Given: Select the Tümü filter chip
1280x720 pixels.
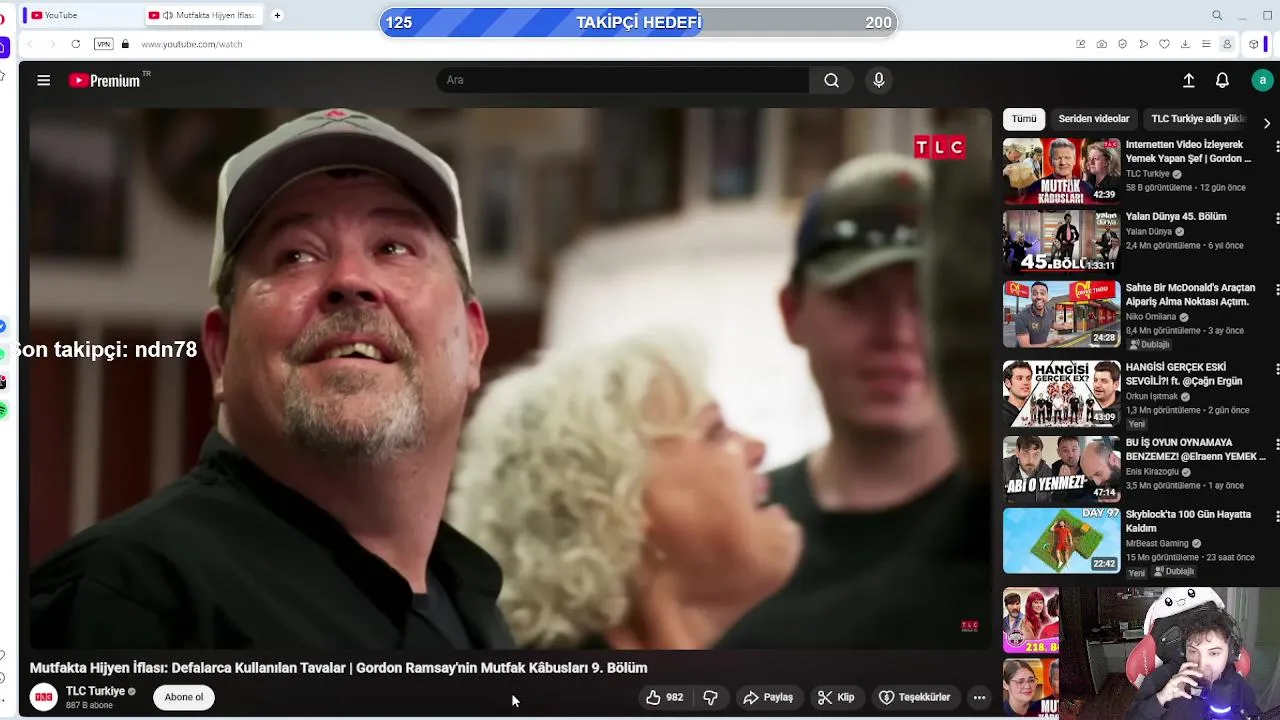Looking at the screenshot, I should [x=1024, y=118].
